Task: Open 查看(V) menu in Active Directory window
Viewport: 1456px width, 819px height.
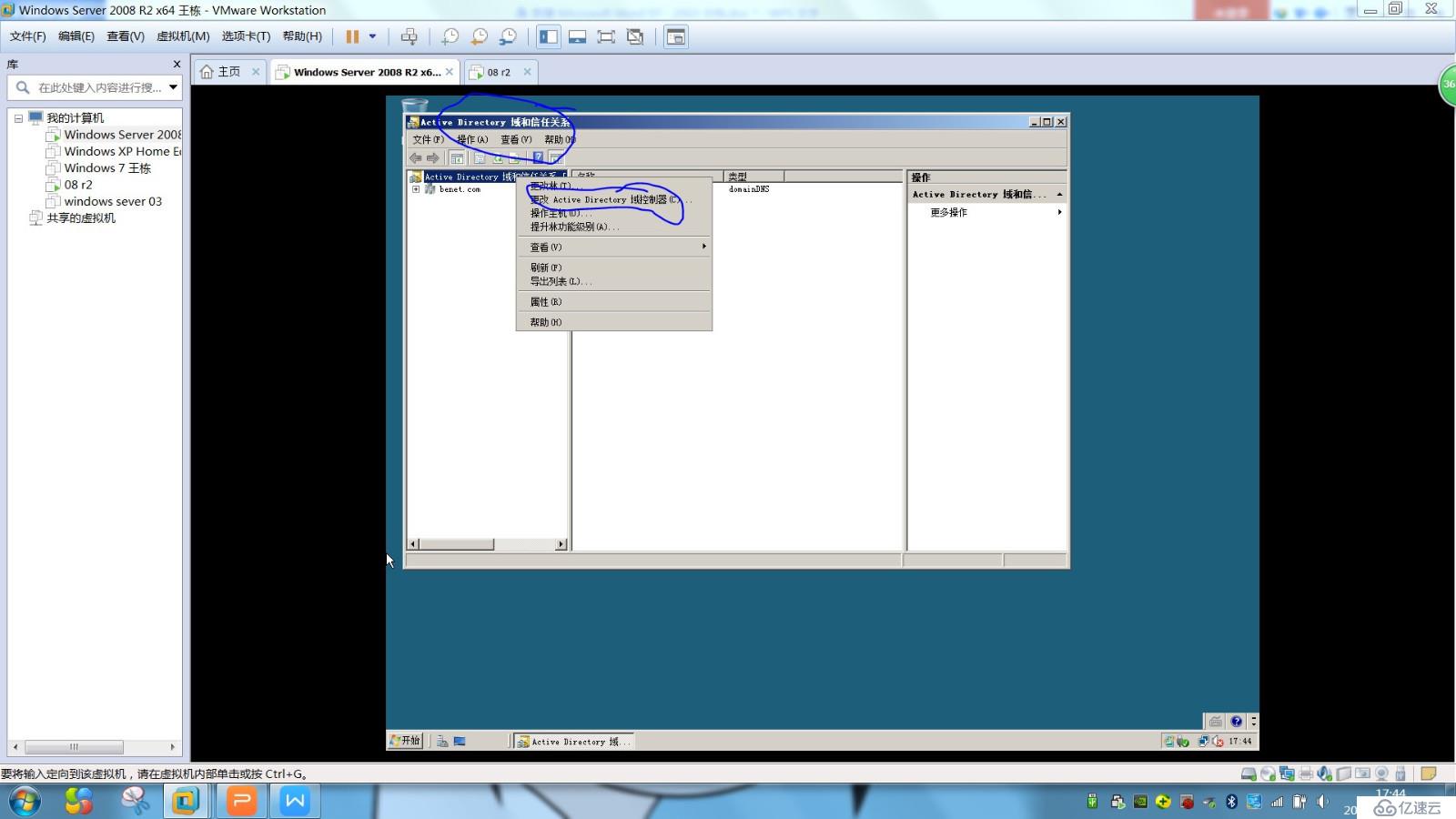Action: point(516,139)
